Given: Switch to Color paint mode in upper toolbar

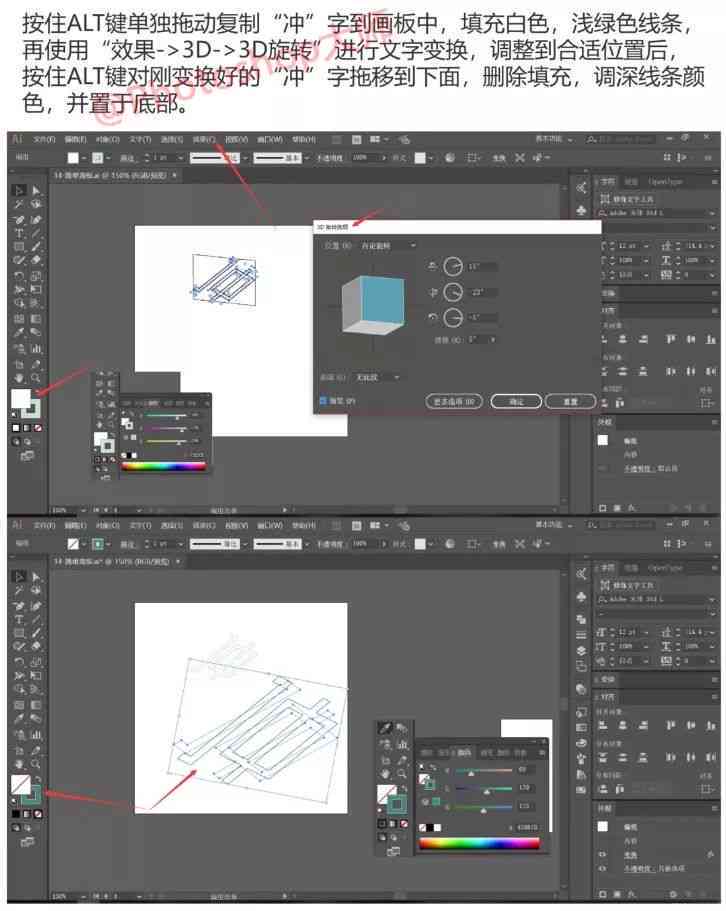Looking at the screenshot, I should tap(16, 428).
